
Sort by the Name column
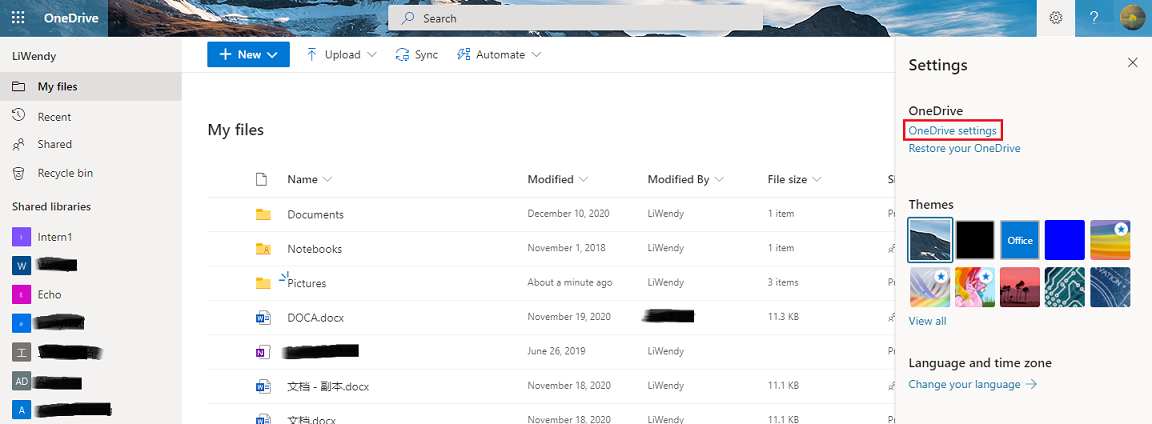point(309,179)
